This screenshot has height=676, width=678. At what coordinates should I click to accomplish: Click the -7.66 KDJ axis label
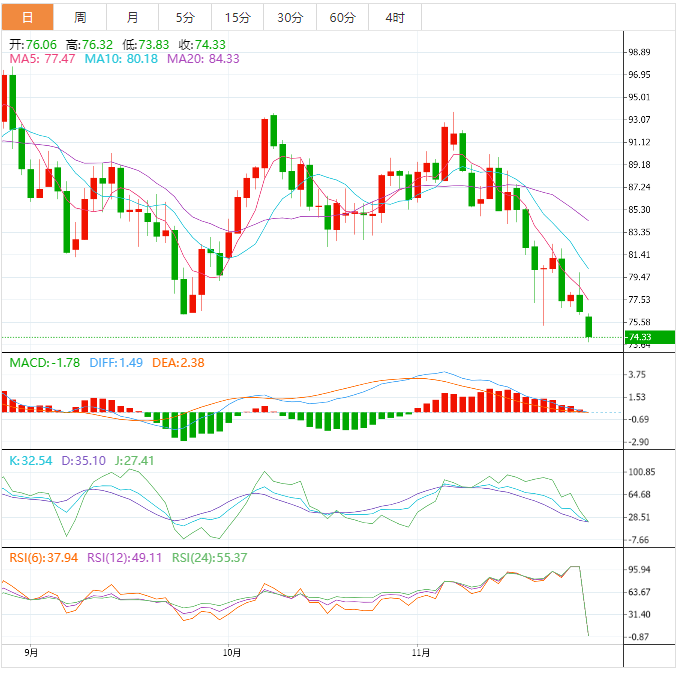point(637,540)
